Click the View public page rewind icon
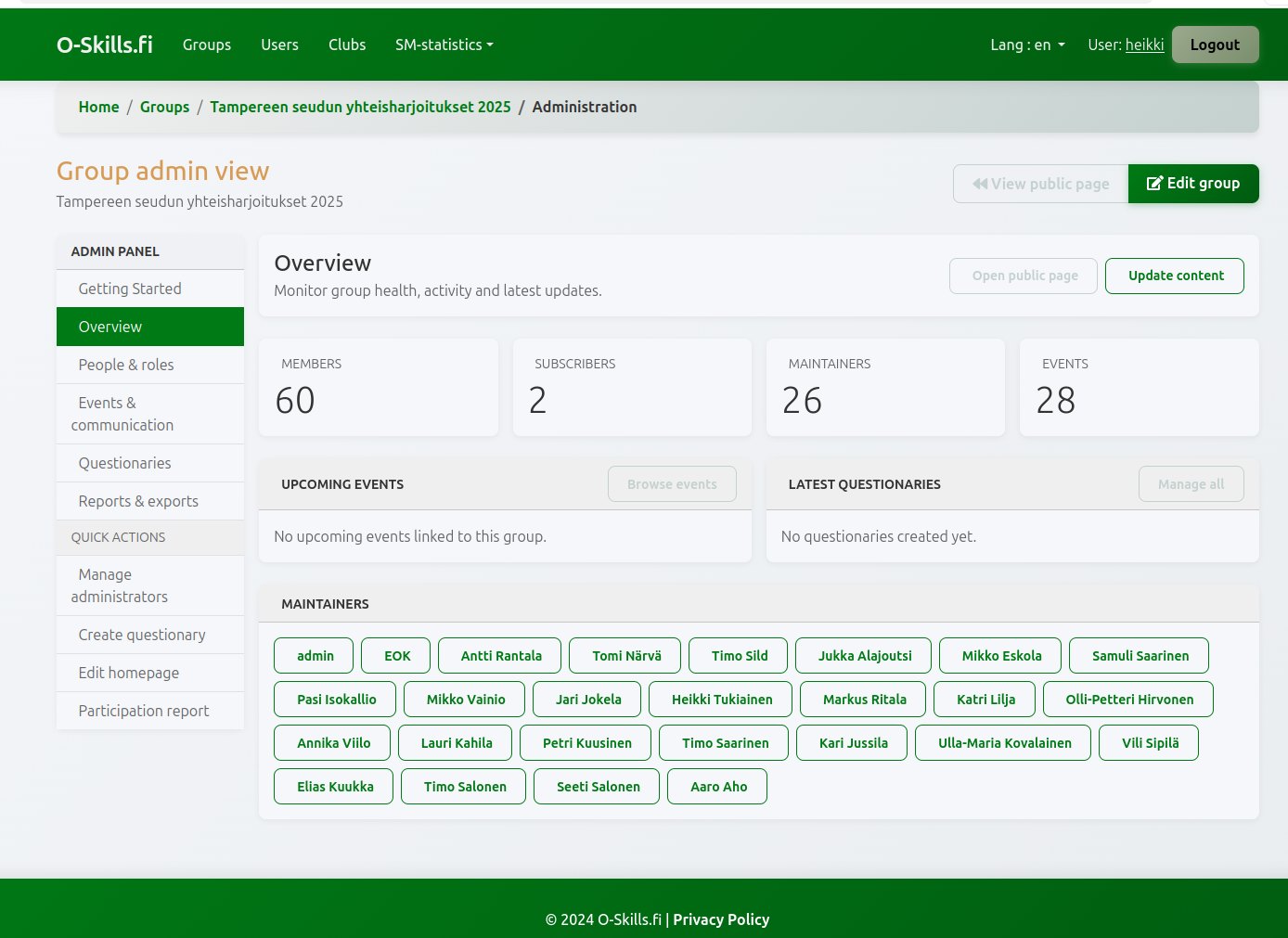Viewport: 1288px width, 938px height. [980, 184]
